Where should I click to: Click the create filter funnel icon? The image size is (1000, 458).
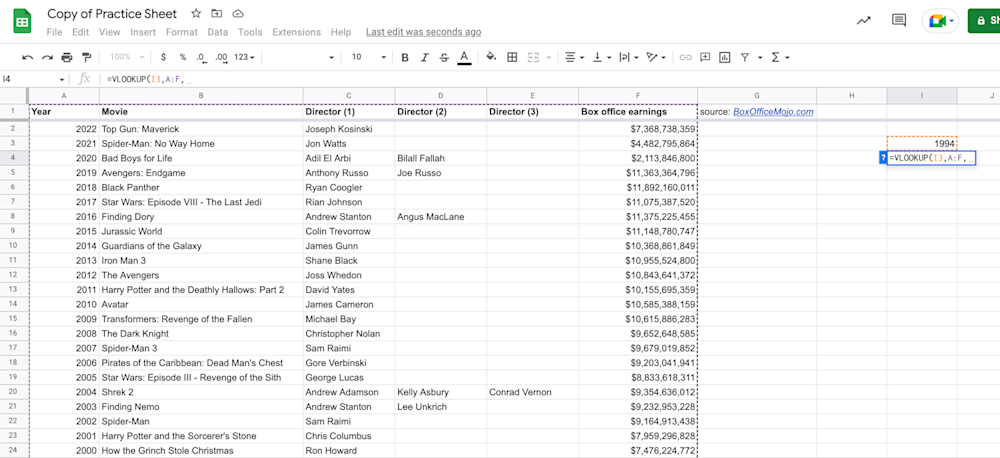click(x=744, y=57)
